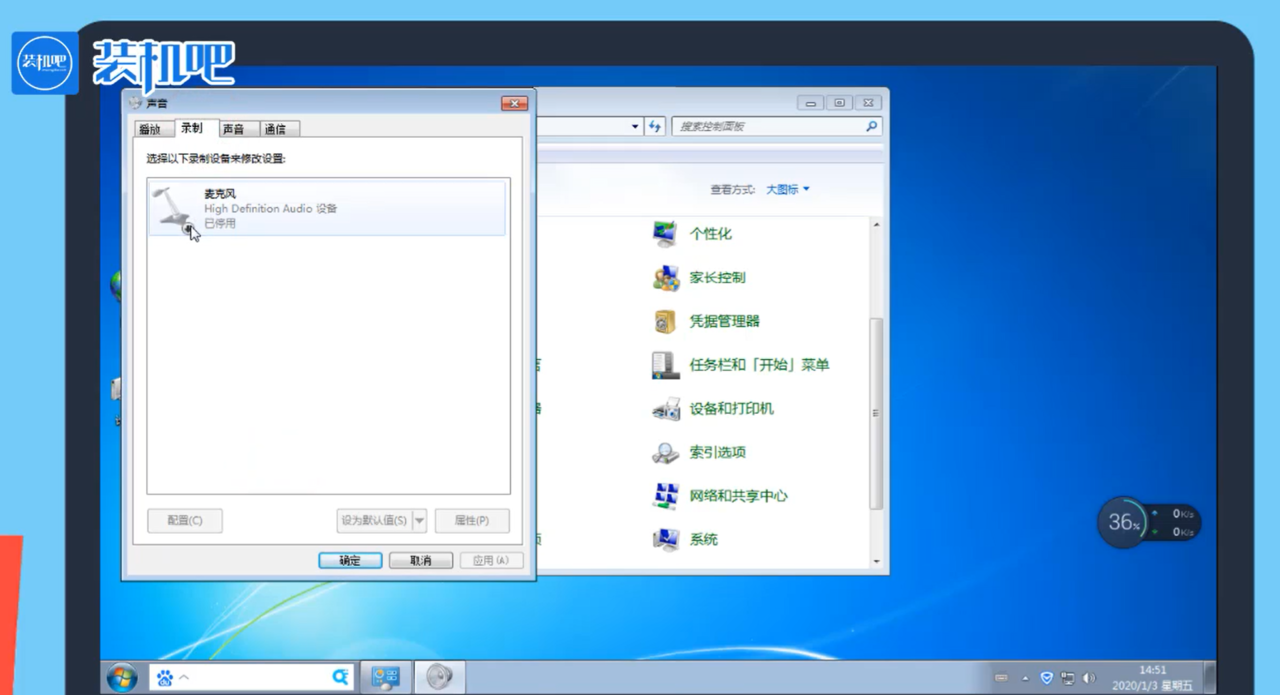The width and height of the screenshot is (1280, 695).
Task: Open the Control Panel taskbar button
Action: [386, 677]
